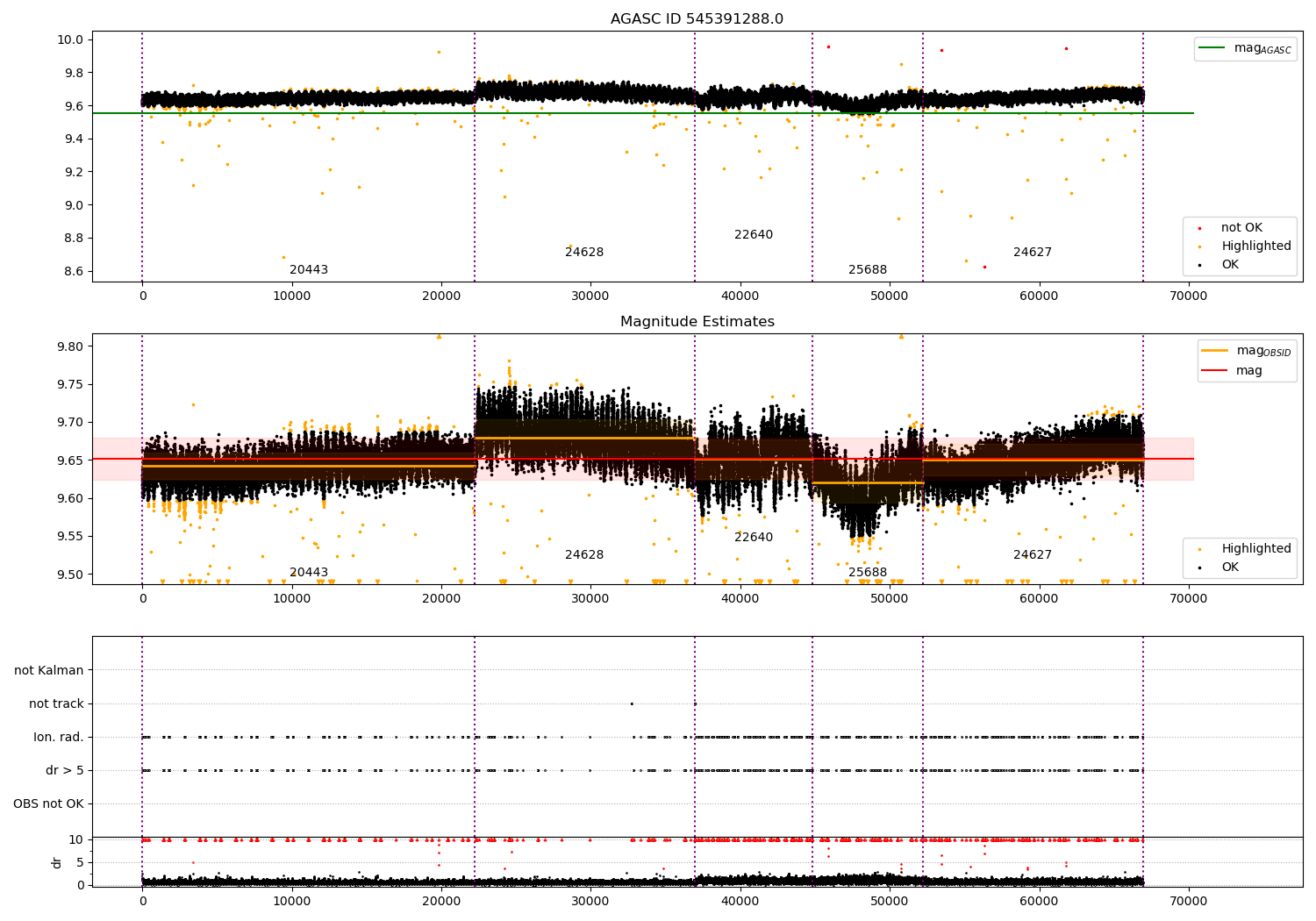Click 50000 x-tick of Magnitude Estimates plot
Image resolution: width=1316 pixels, height=921 pixels.
click(889, 598)
